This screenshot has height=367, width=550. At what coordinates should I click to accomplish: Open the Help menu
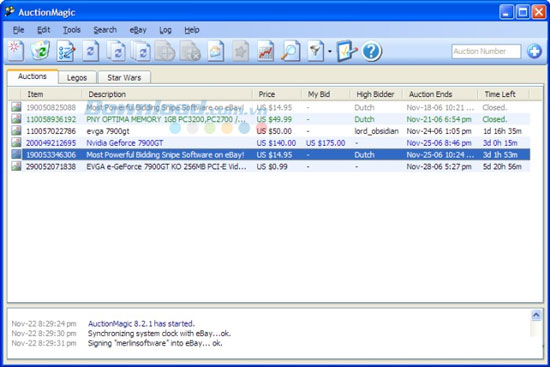(x=192, y=30)
